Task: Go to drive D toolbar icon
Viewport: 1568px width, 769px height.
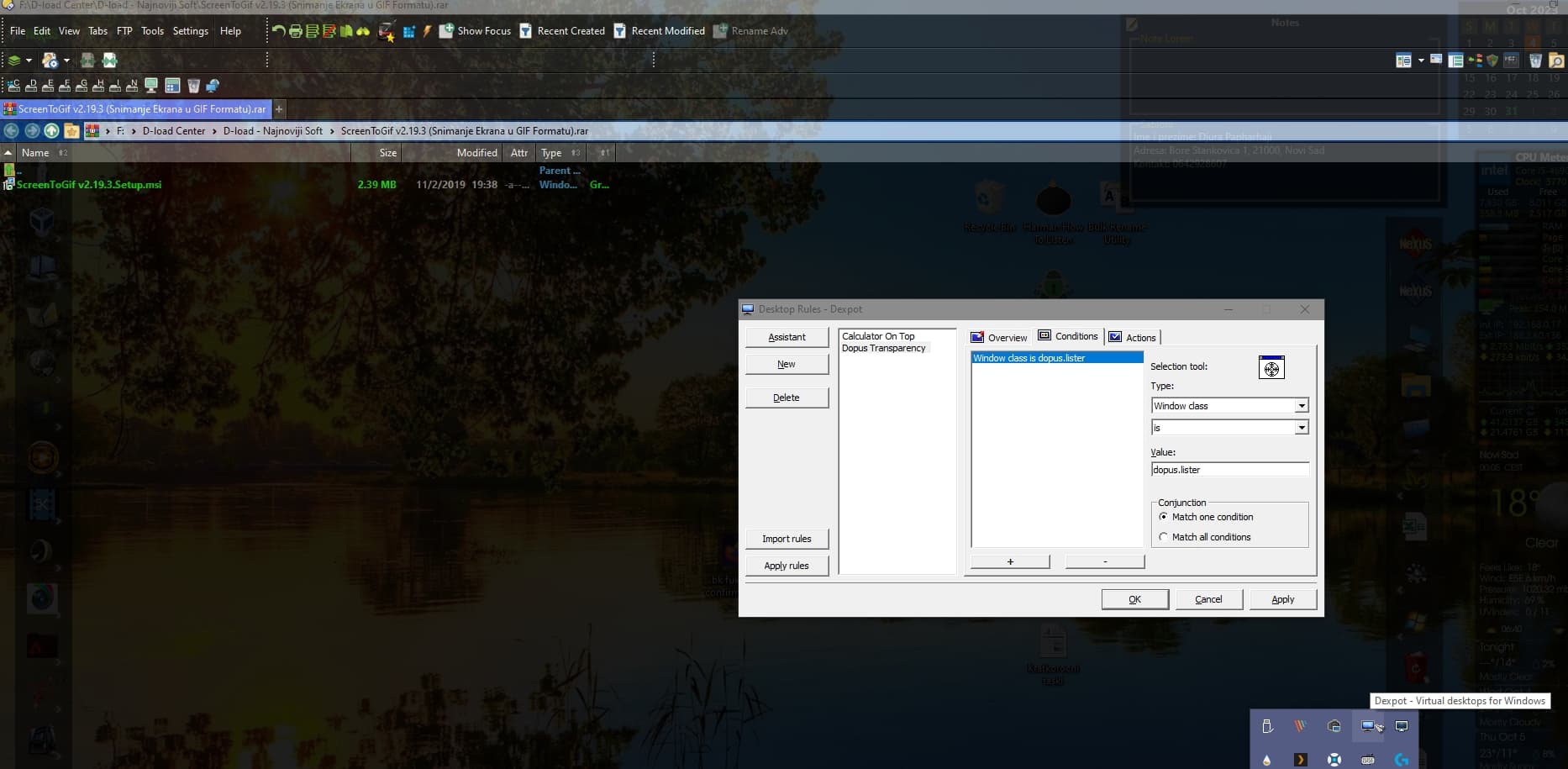Action: (31, 86)
